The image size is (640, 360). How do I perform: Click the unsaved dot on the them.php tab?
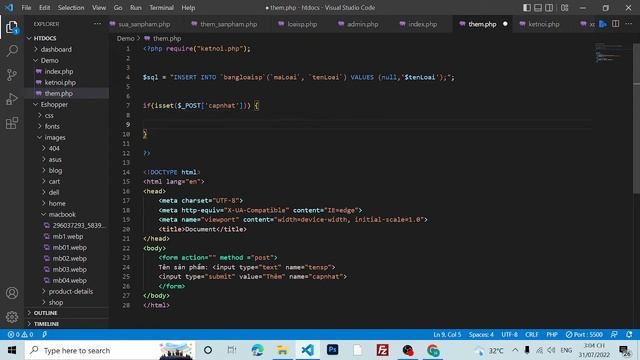505,24
